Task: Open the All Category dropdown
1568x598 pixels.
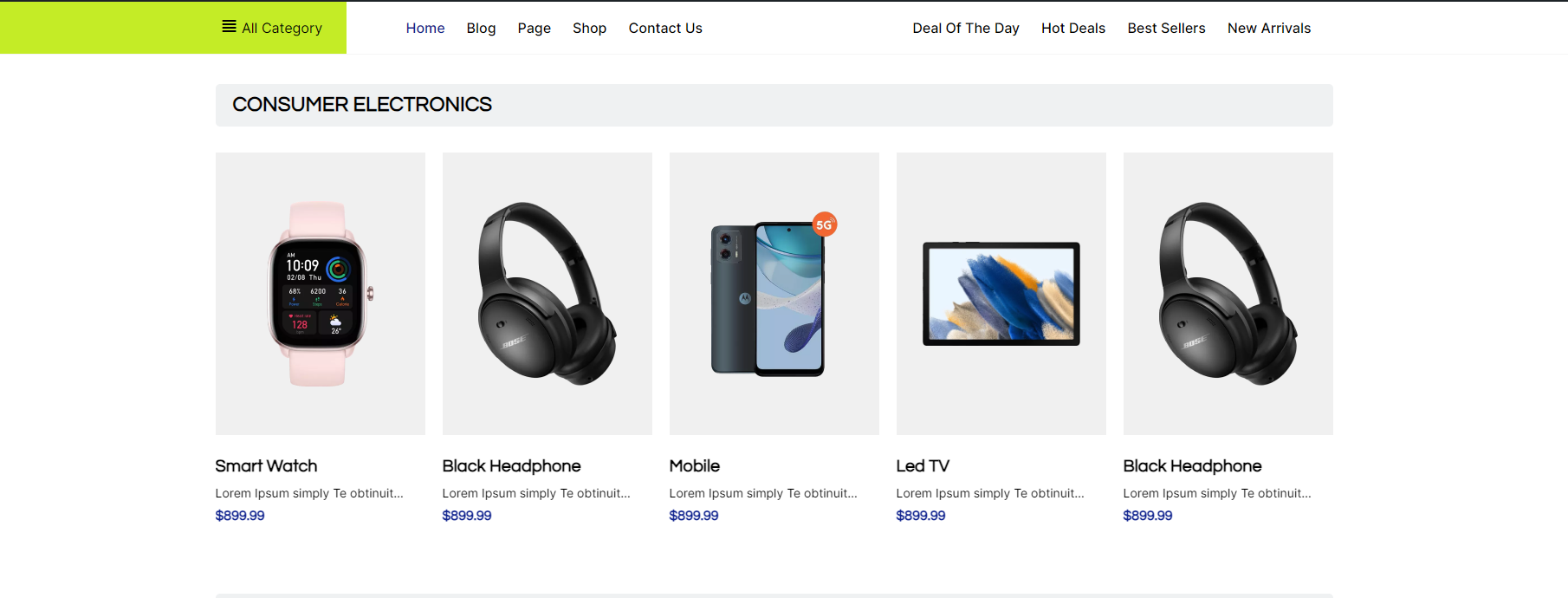Action: pyautogui.click(x=282, y=29)
